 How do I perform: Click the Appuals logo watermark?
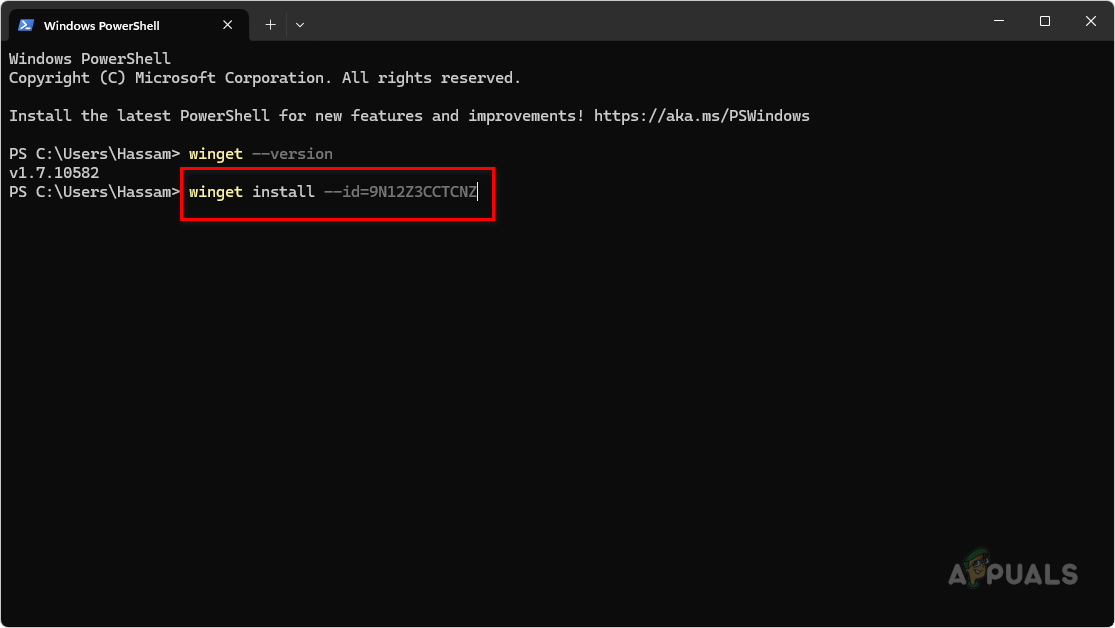(x=1014, y=574)
